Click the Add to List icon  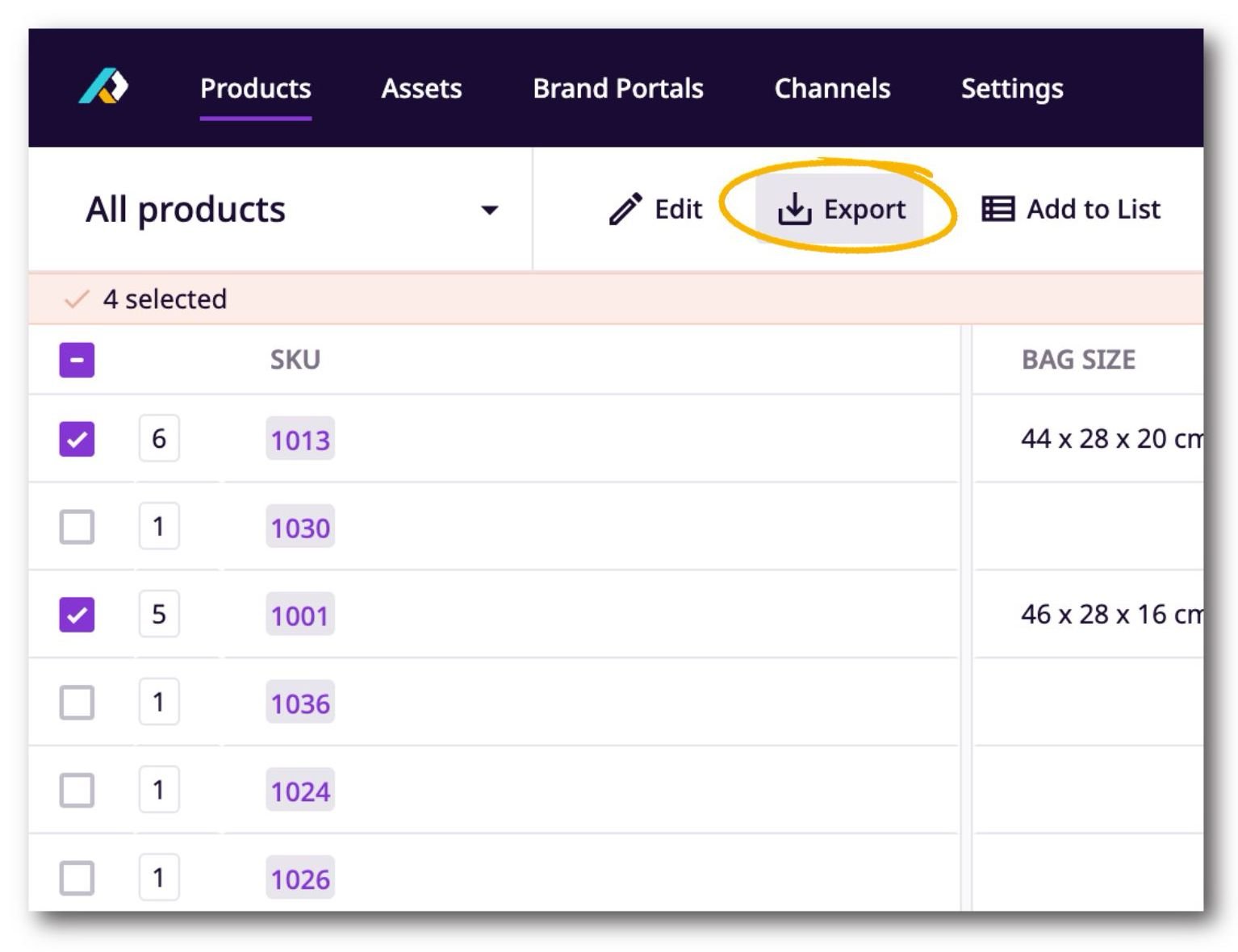[x=998, y=208]
